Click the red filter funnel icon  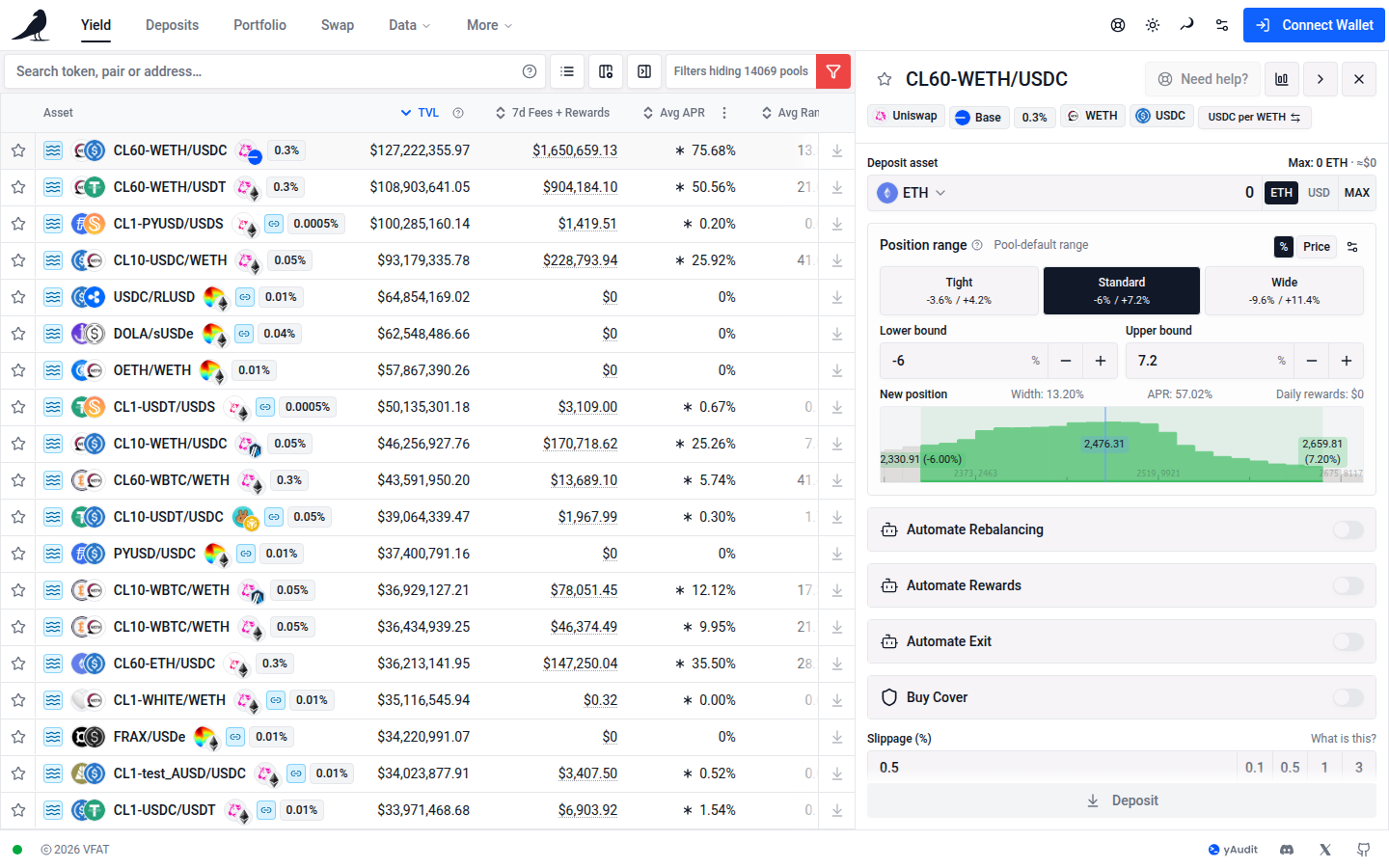click(x=833, y=71)
